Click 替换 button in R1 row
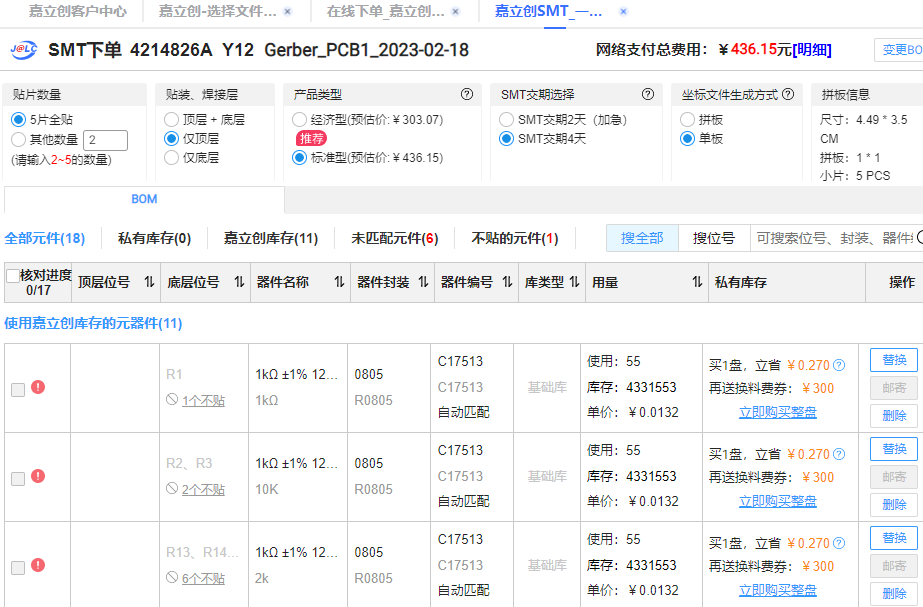 point(894,360)
